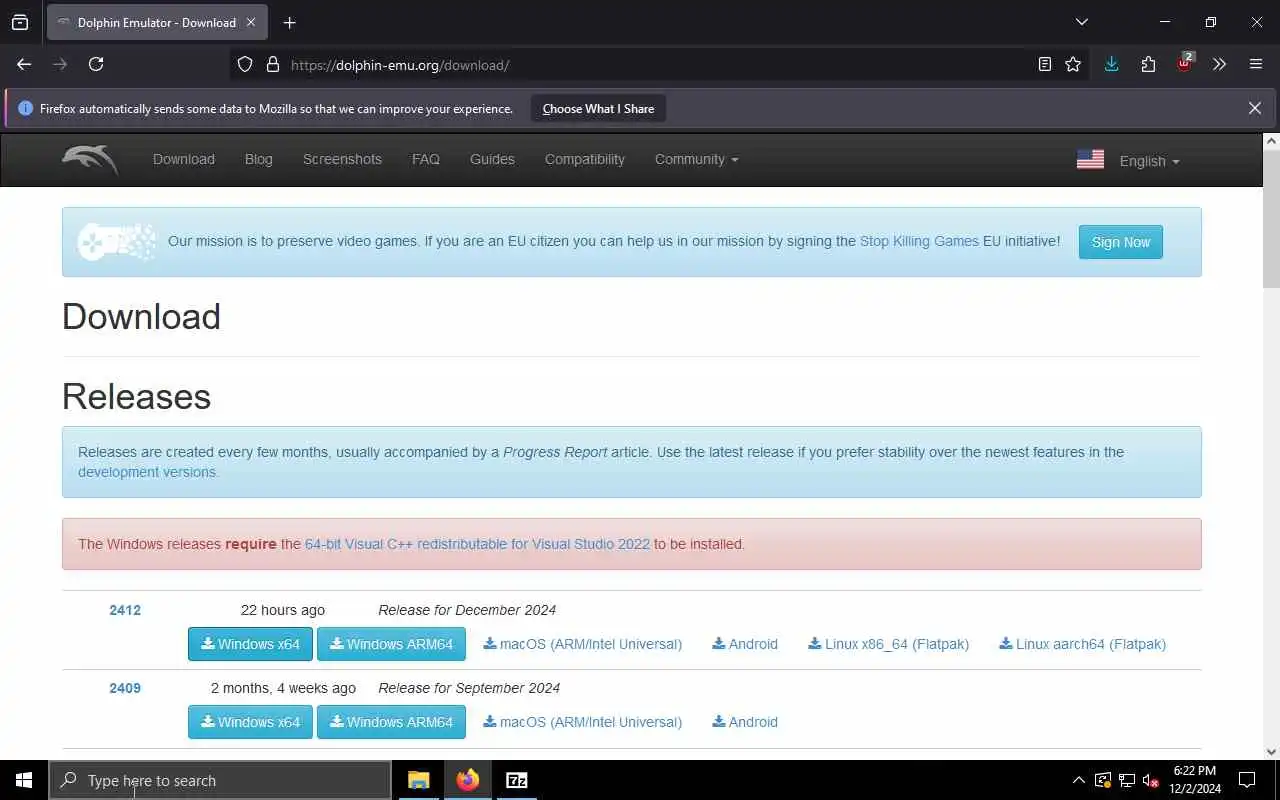Image resolution: width=1280 pixels, height=800 pixels.
Task: Download 2412 Linux aarch64 (Flatpak)
Action: click(x=1083, y=644)
